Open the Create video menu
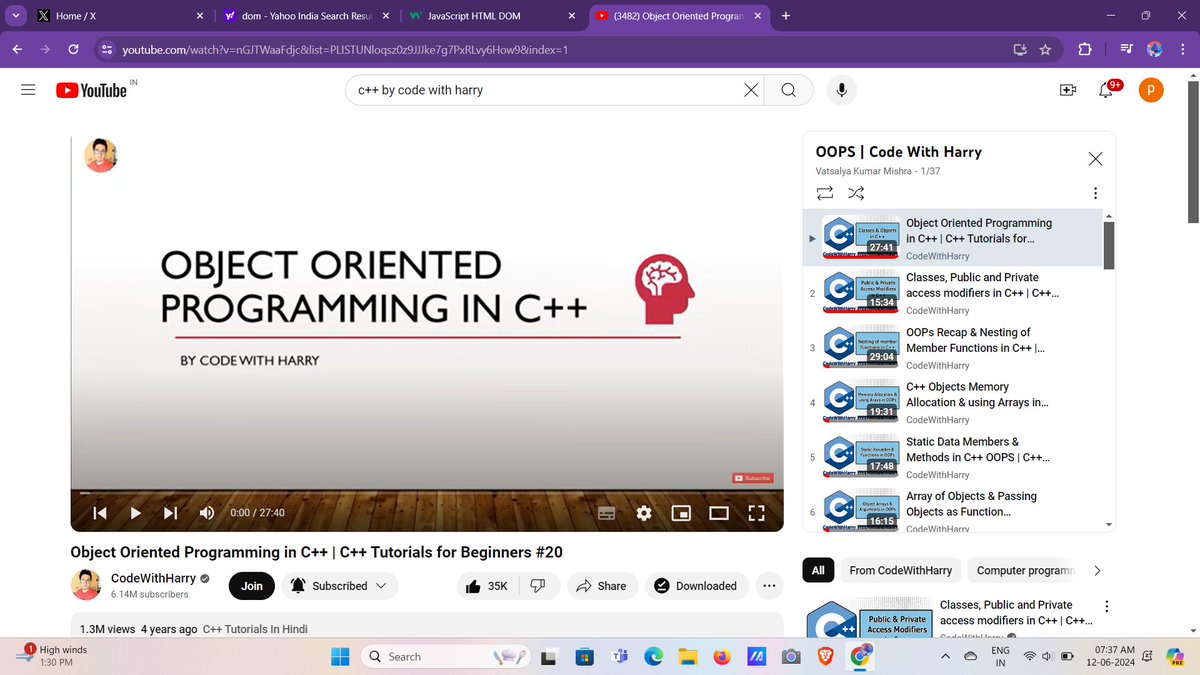The width and height of the screenshot is (1200, 675). coord(1068,90)
